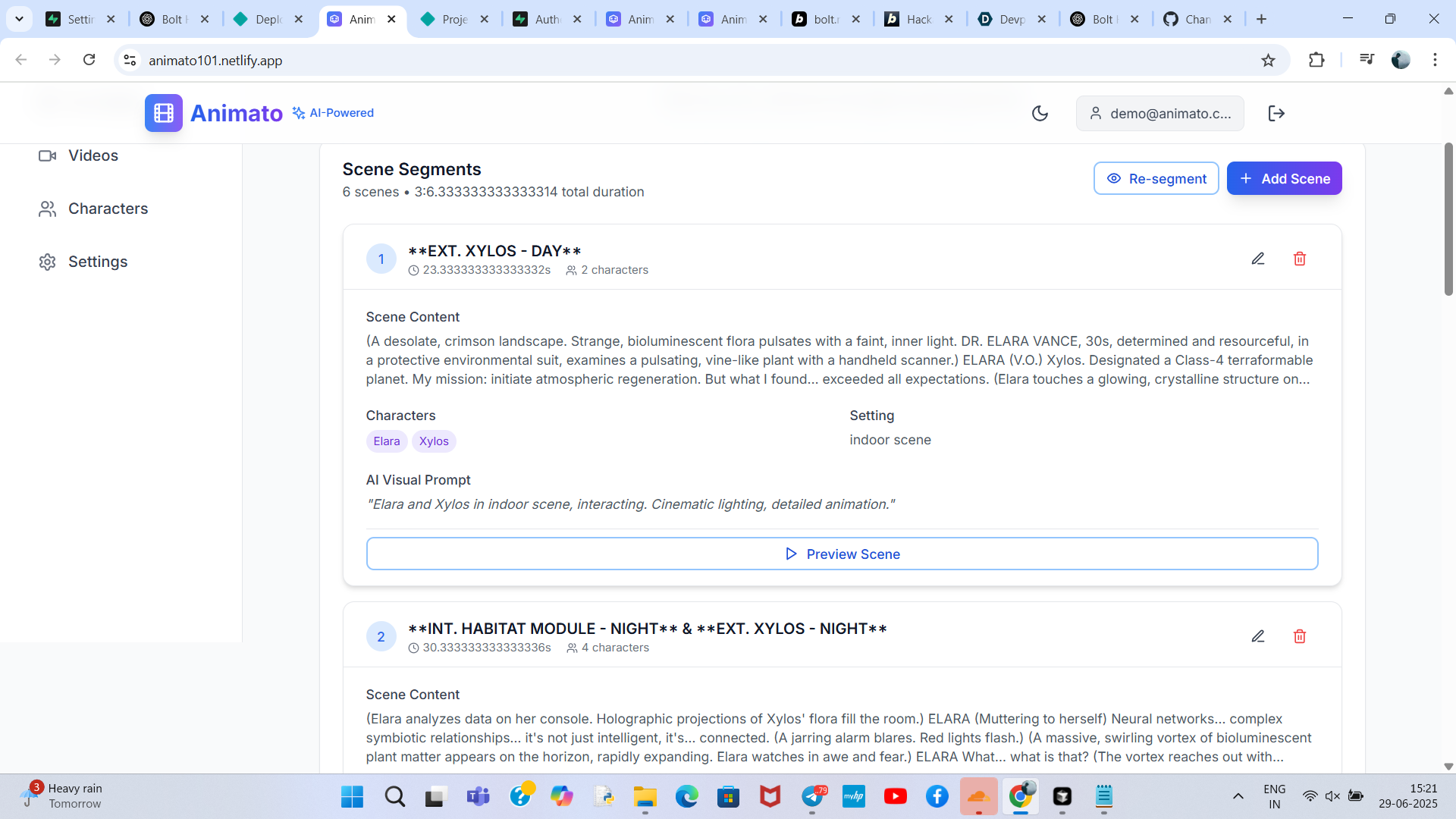Click the Animato film logo icon

tap(164, 113)
